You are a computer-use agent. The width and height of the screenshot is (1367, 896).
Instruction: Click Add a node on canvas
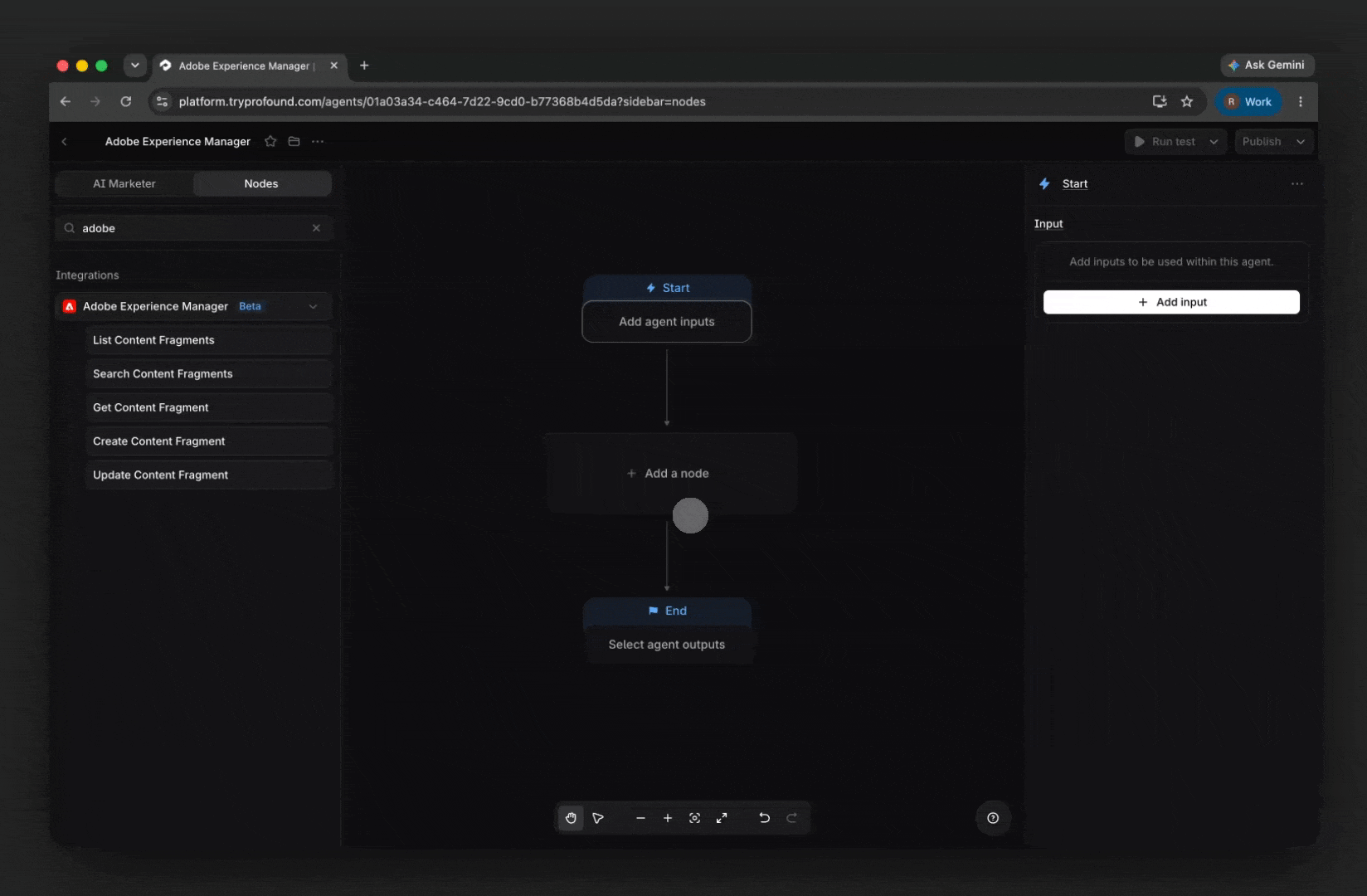coord(669,473)
